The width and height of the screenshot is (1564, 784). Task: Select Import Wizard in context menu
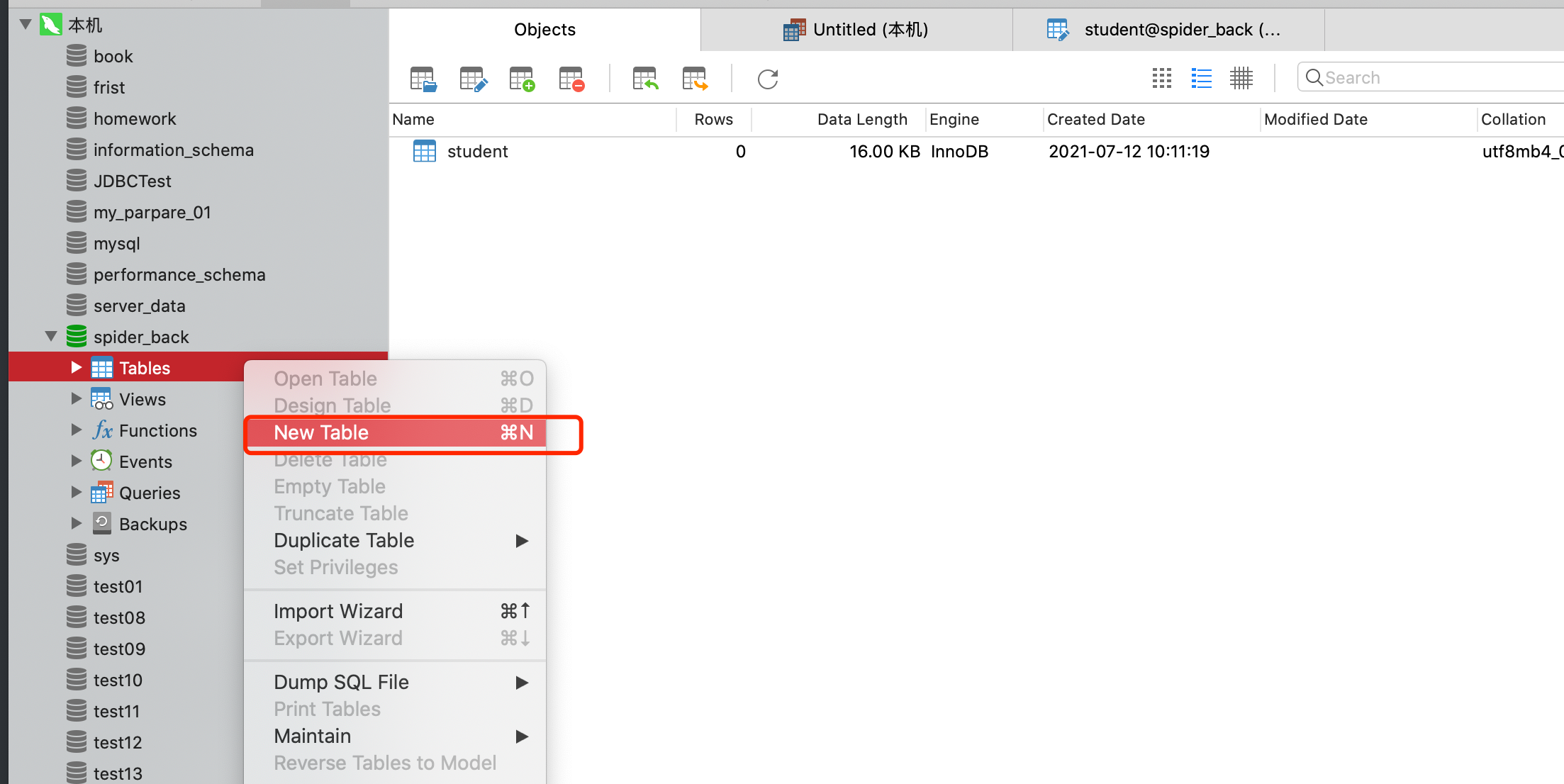[x=338, y=611]
